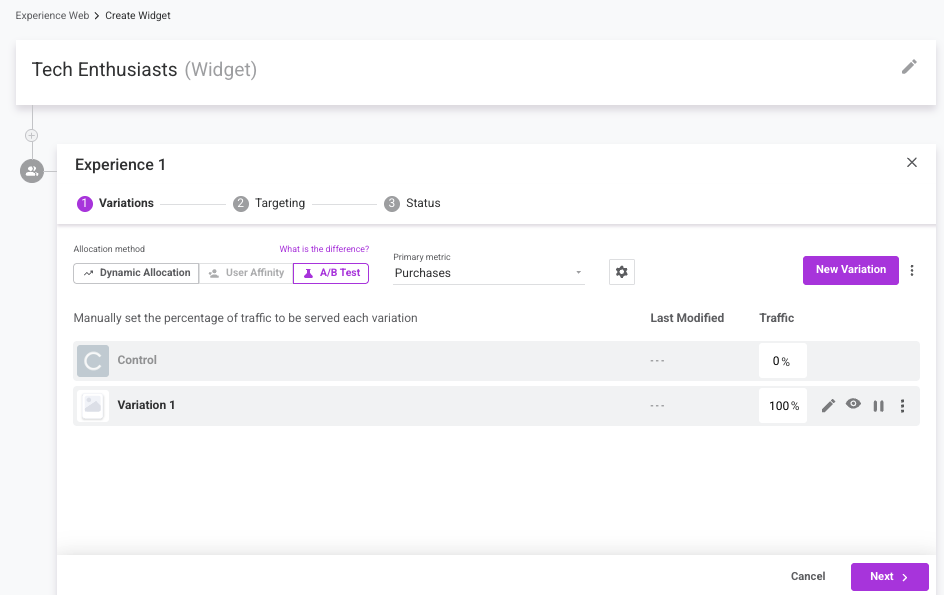This screenshot has width=944, height=595.
Task: Go to the Status step
Action: click(412, 203)
